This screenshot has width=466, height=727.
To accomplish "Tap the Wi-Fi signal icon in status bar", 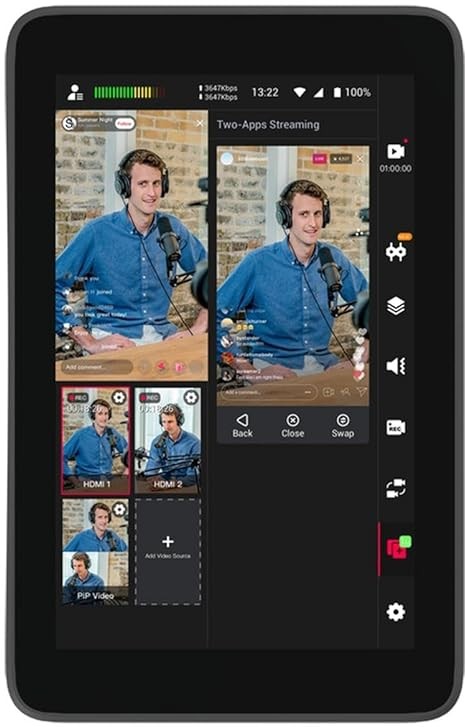I will click(300, 92).
